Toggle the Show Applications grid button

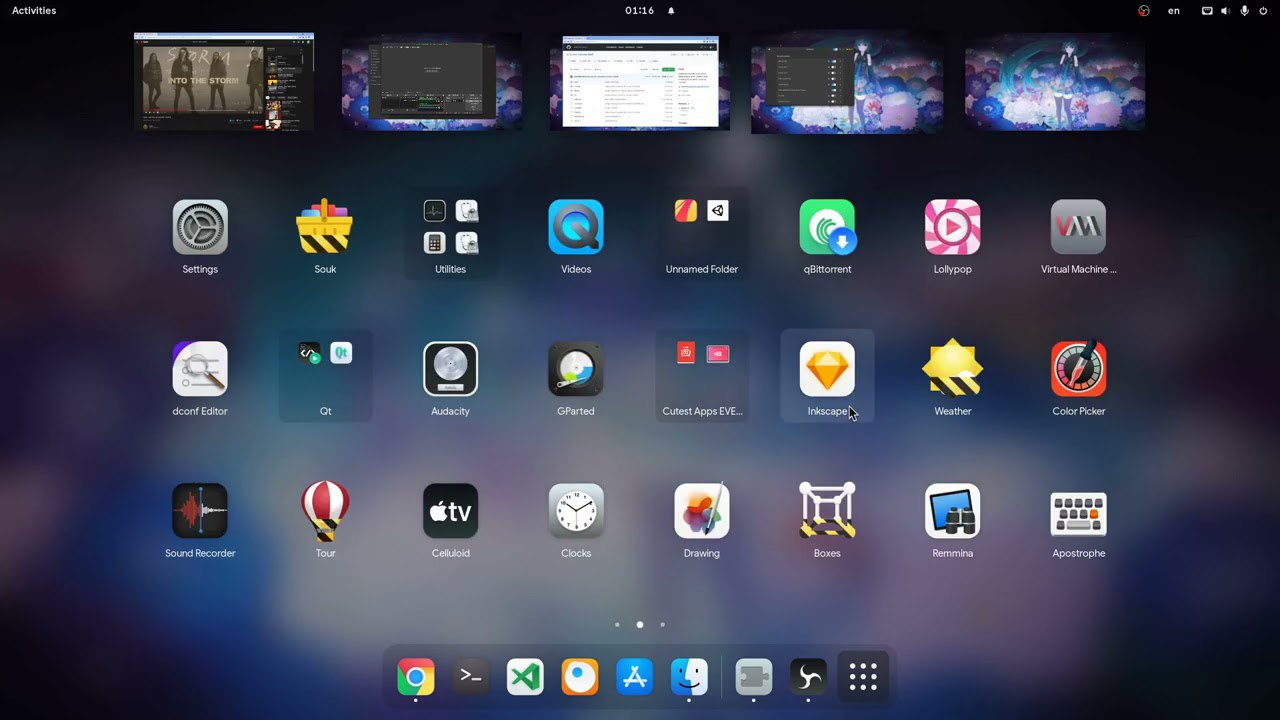click(863, 677)
